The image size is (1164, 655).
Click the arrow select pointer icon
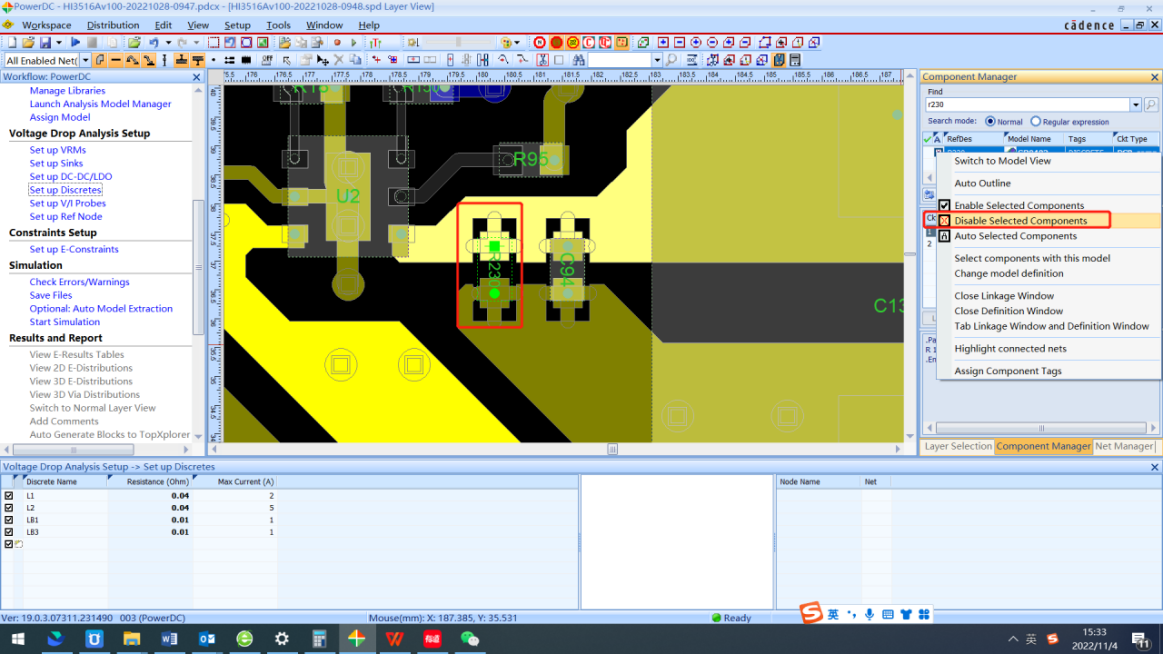coord(287,60)
